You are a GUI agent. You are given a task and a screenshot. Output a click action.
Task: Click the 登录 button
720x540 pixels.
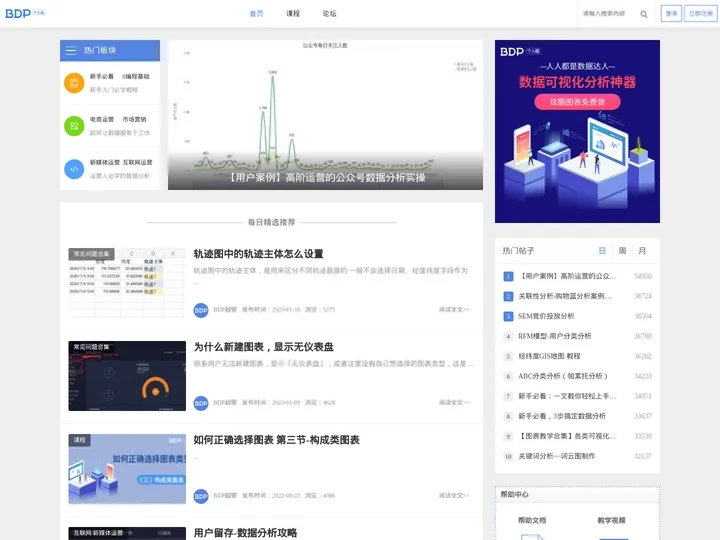click(671, 13)
